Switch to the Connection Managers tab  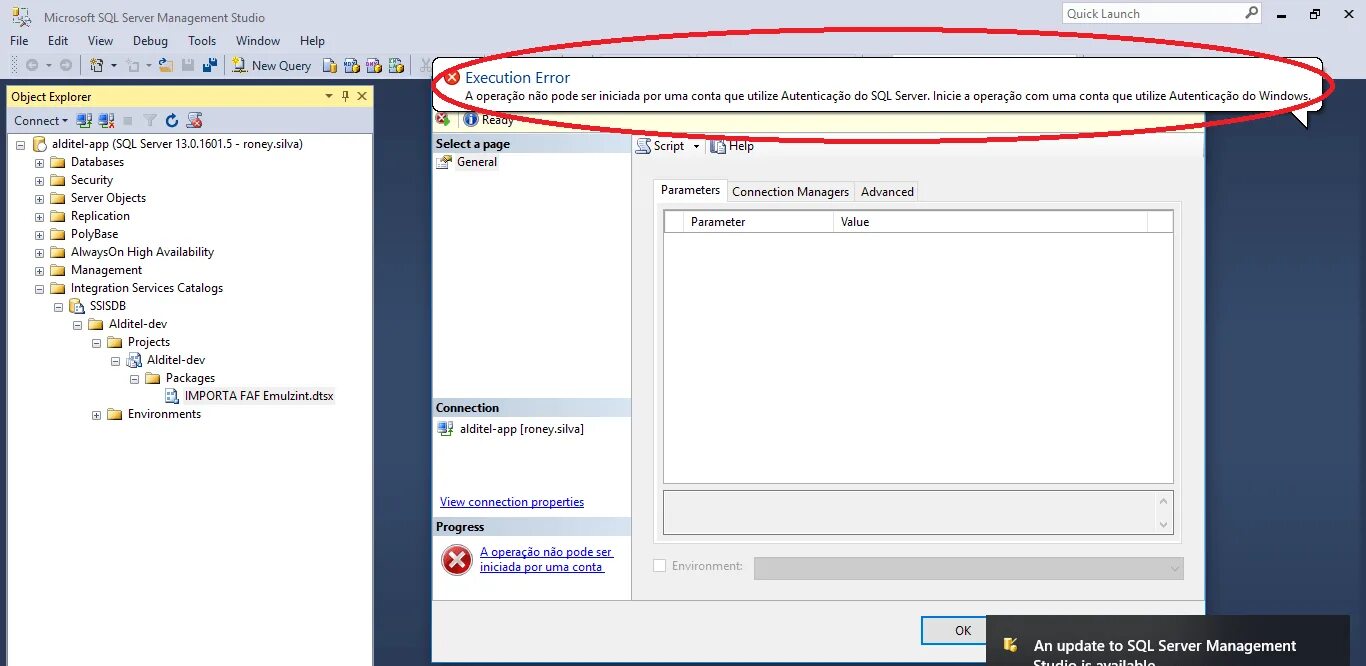tap(790, 192)
